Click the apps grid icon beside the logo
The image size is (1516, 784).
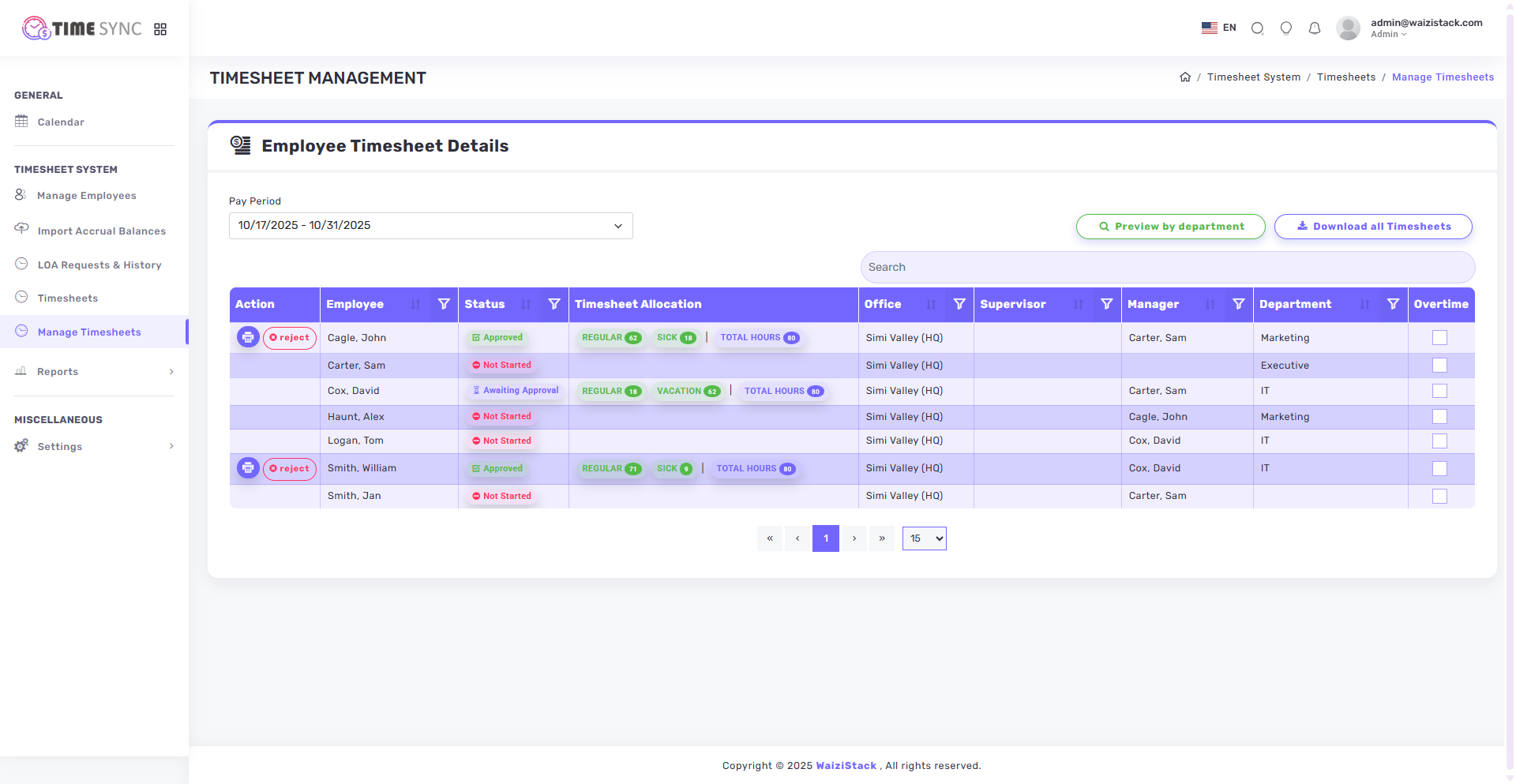tap(161, 28)
